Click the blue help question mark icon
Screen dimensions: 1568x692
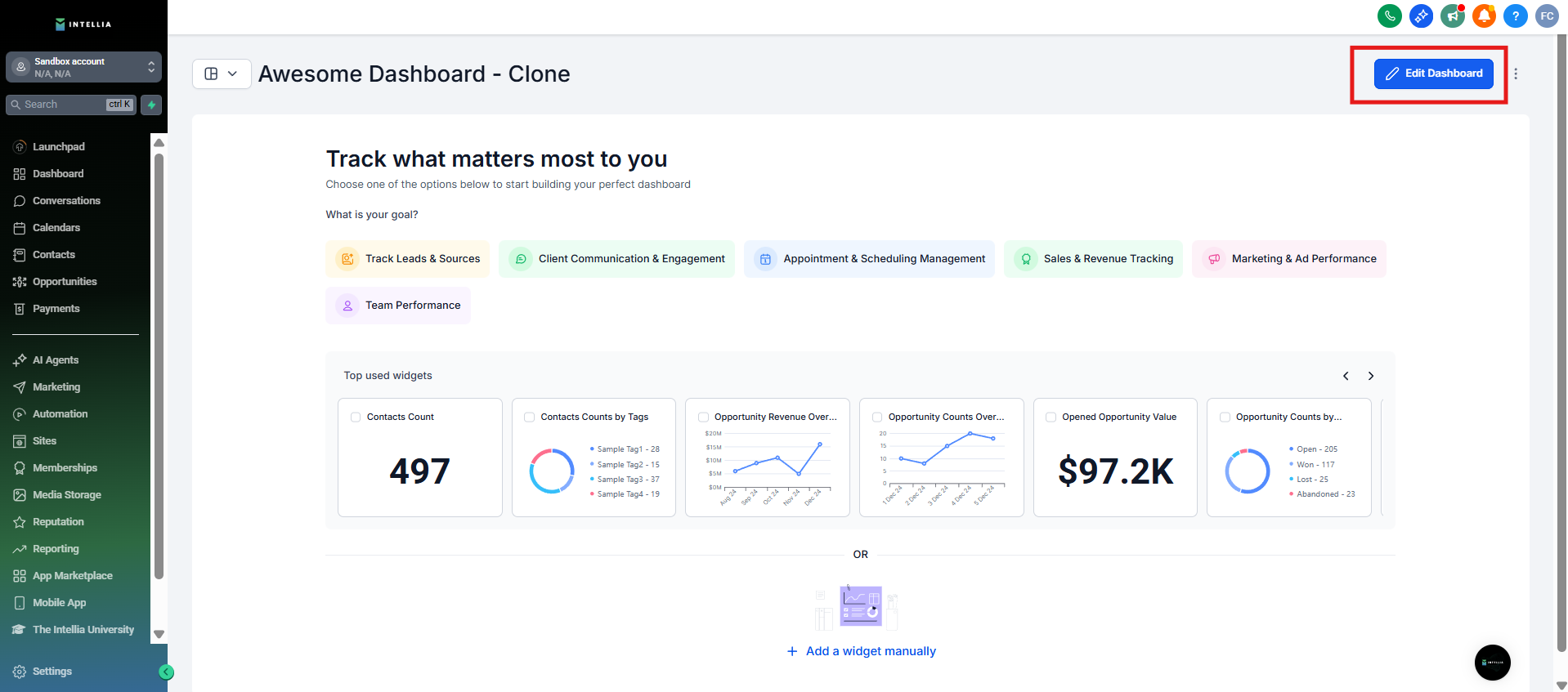coord(1516,16)
